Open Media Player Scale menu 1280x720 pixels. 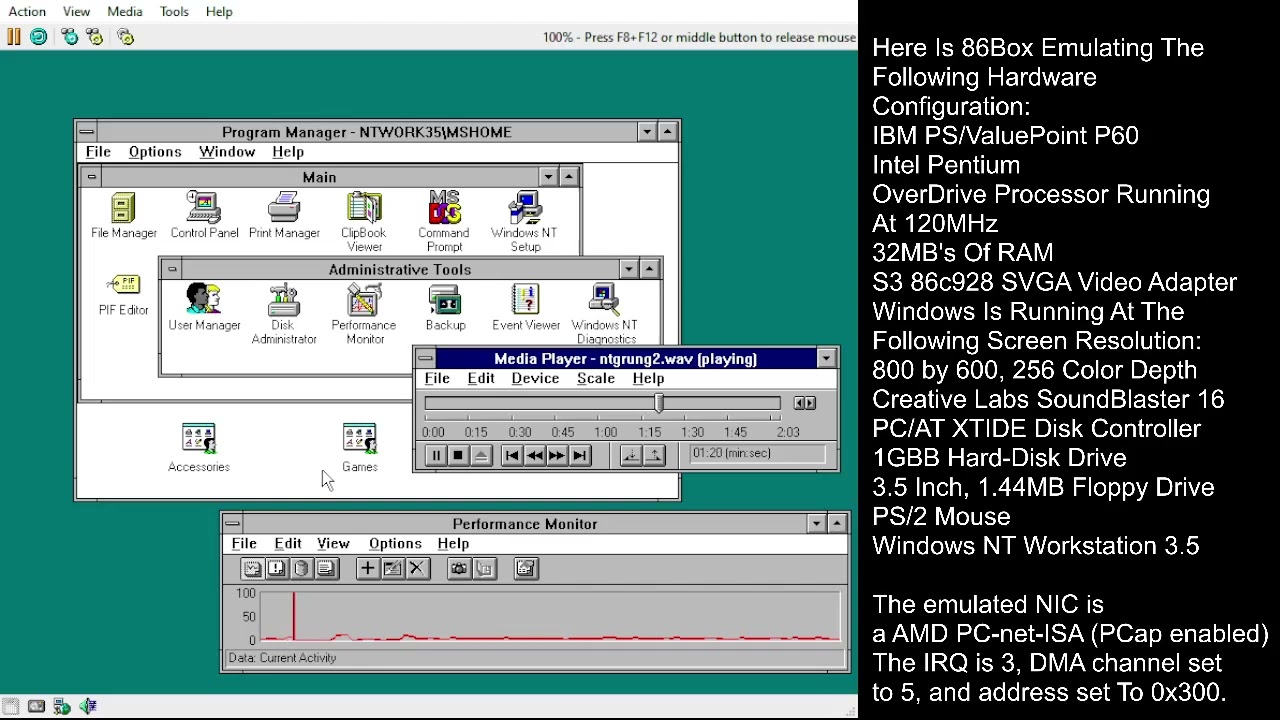(x=596, y=379)
